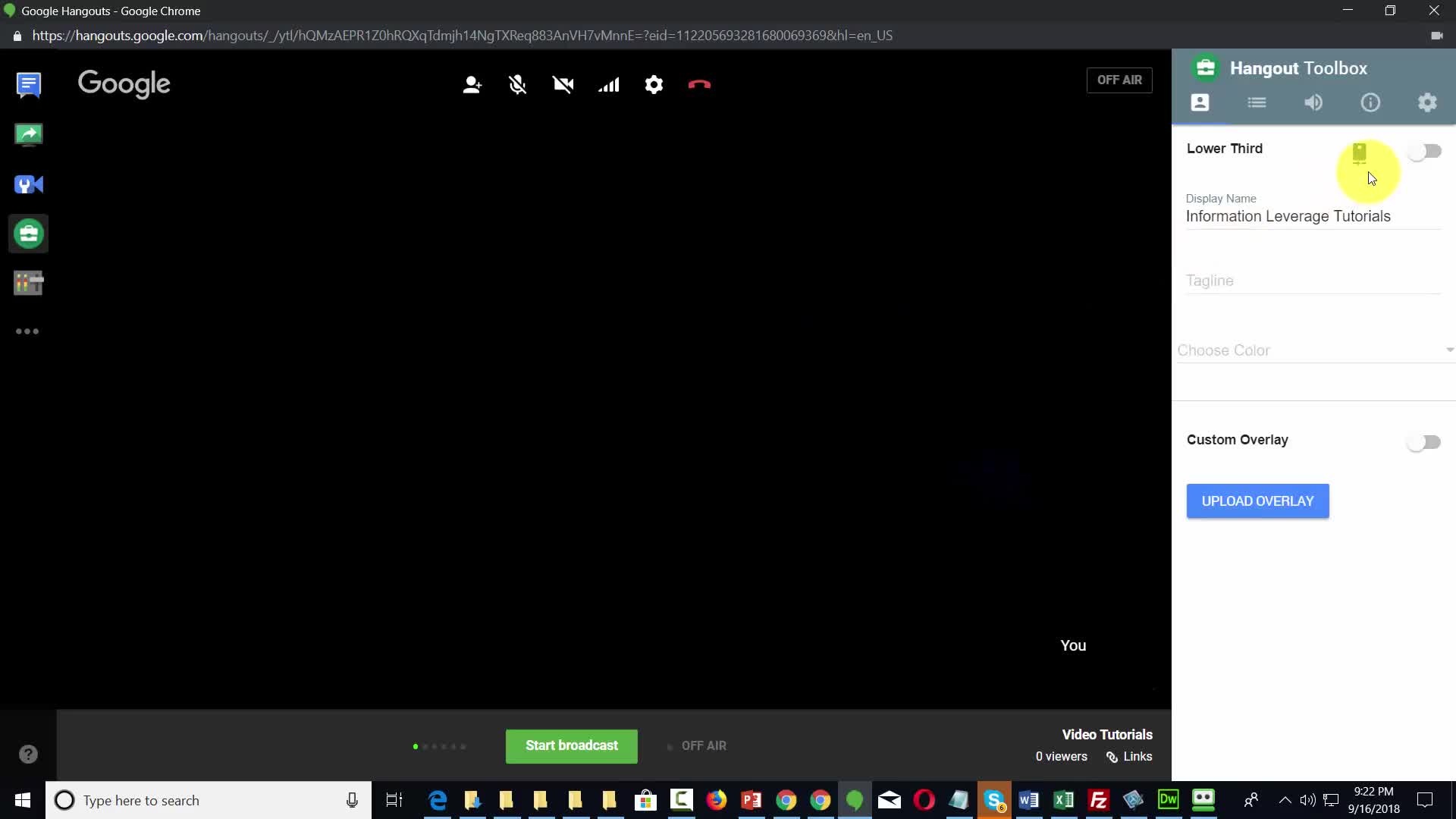Open Hangouts settings gear in top bar
This screenshot has height=819, width=1456.
[654, 84]
